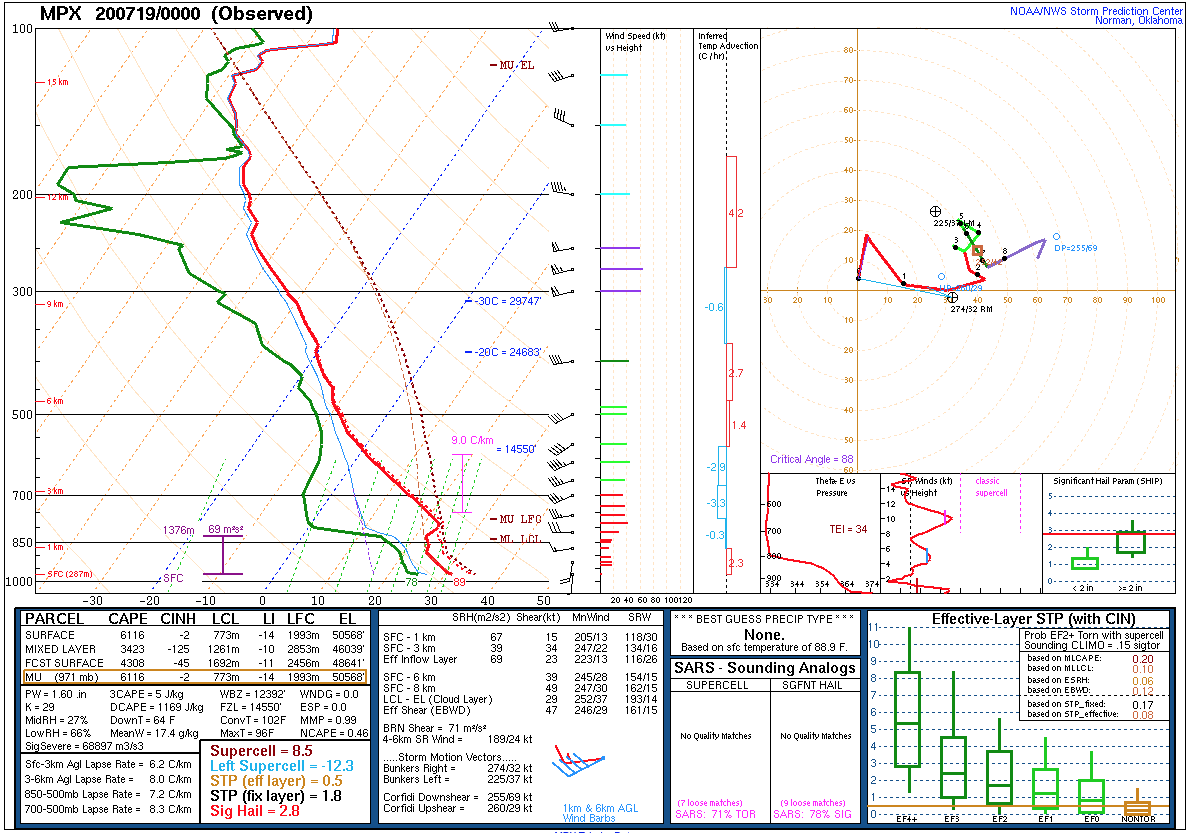Click the "Significant Hail Param (SHIP)" title
The image size is (1187, 833).
1109,481
